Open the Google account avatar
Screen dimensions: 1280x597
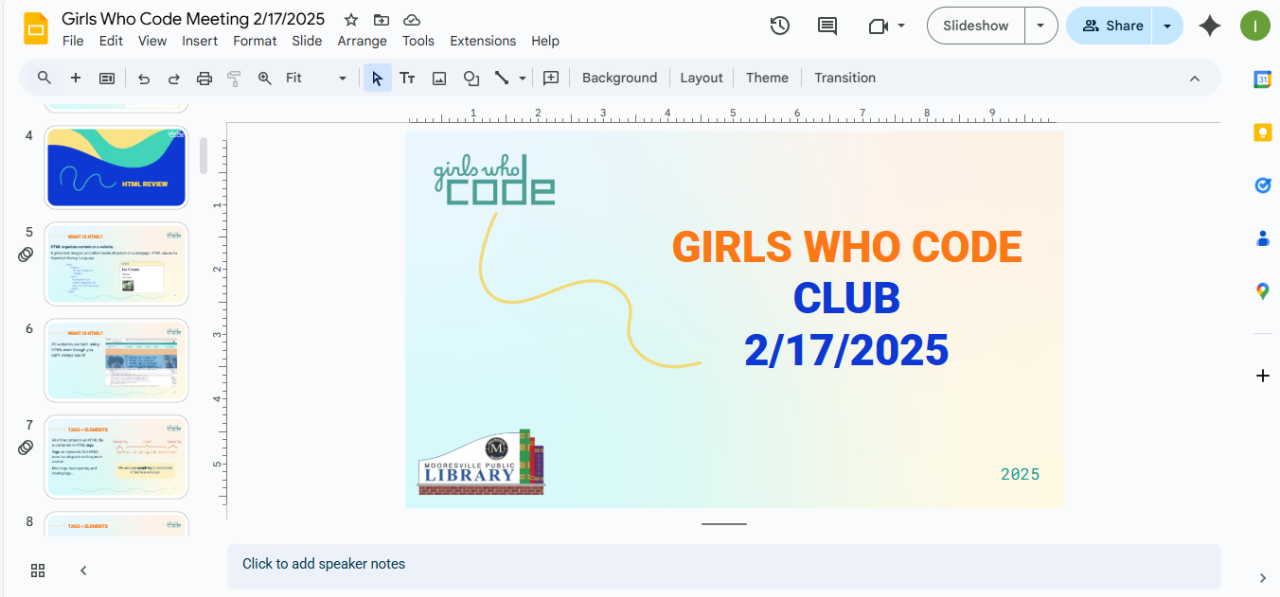(1255, 26)
